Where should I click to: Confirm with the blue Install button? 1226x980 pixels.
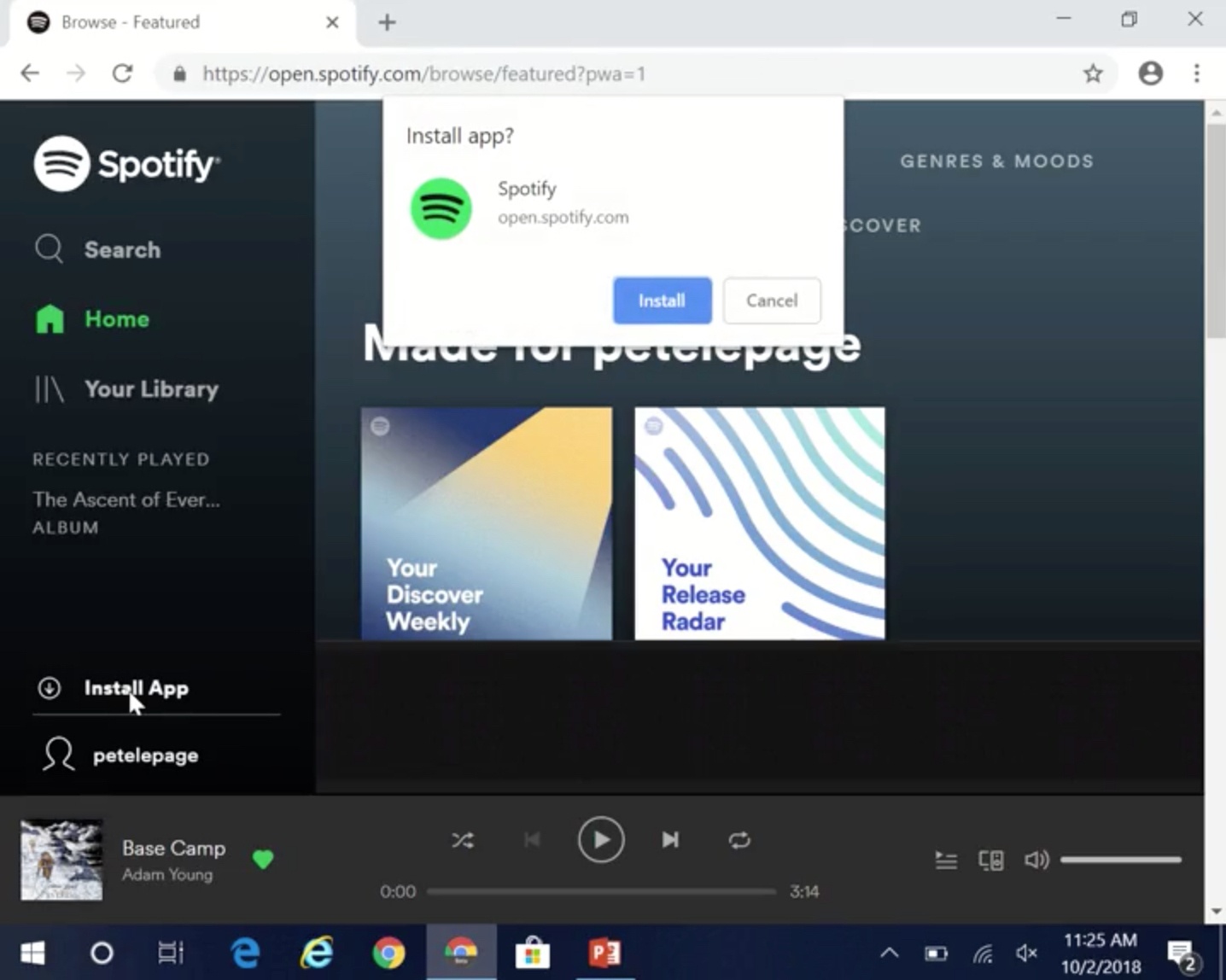[662, 300]
